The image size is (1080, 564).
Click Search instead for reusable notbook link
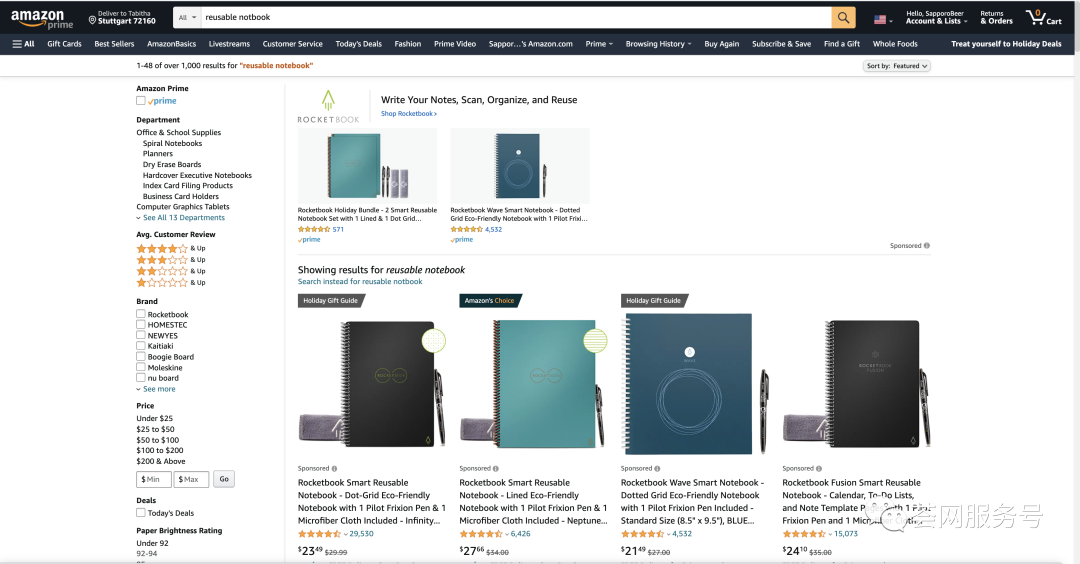(360, 282)
